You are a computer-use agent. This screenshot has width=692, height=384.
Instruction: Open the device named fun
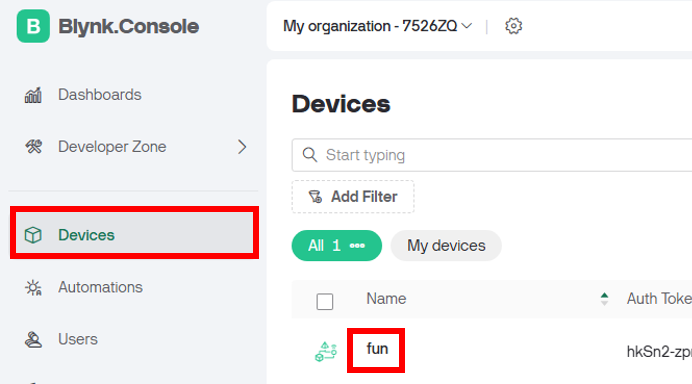[377, 349]
